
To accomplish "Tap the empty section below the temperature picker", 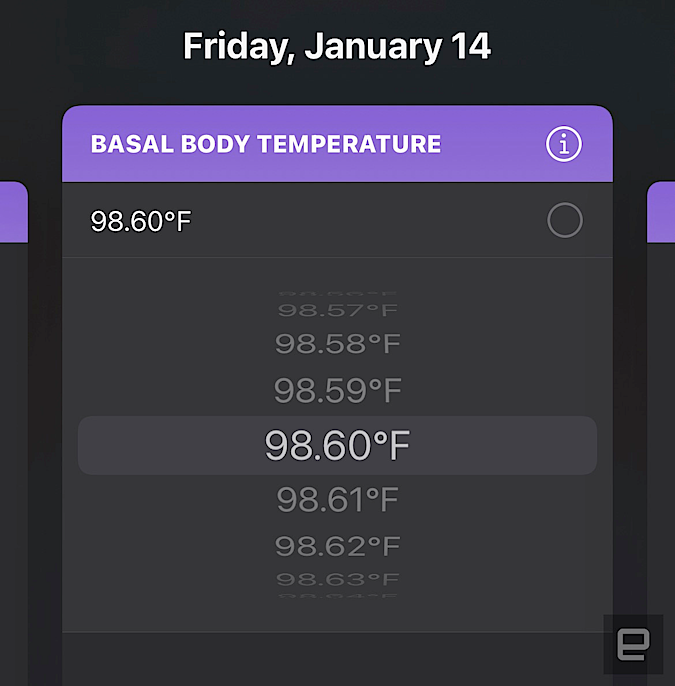I will coord(337,658).
